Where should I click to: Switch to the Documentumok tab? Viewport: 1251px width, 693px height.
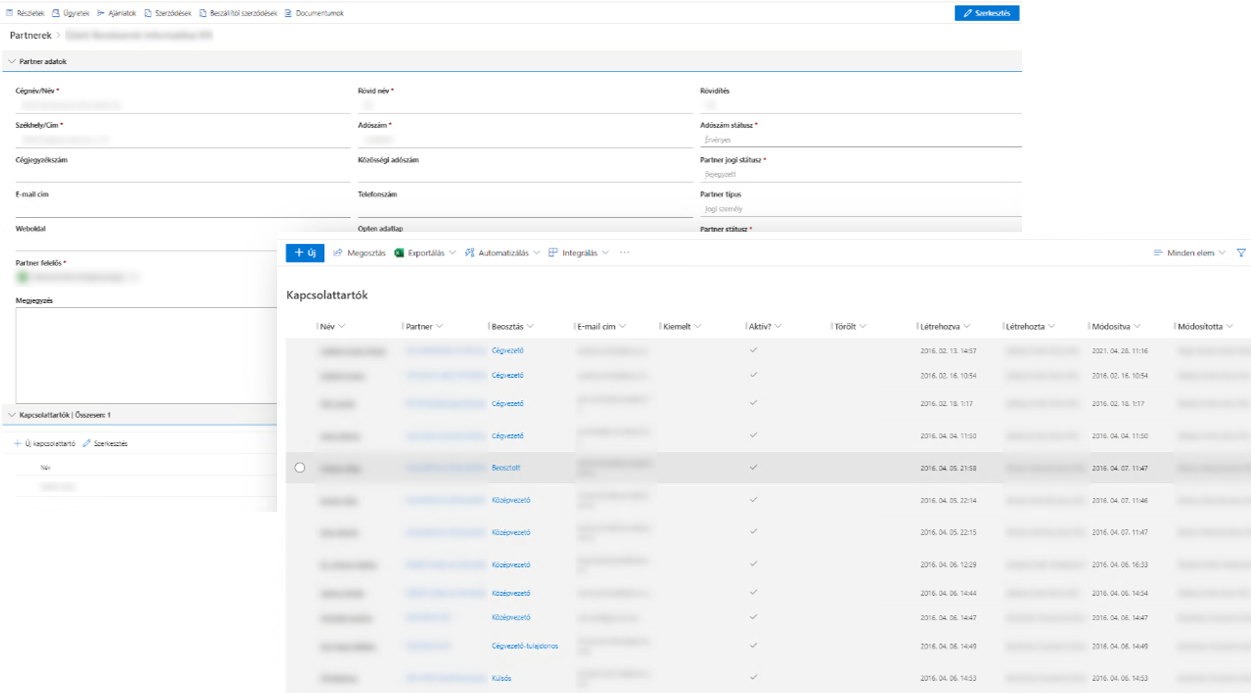point(314,13)
